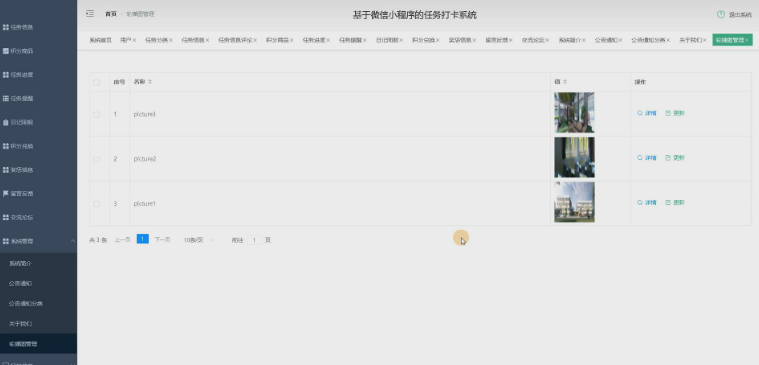Focus the 前往 page number input

point(255,240)
